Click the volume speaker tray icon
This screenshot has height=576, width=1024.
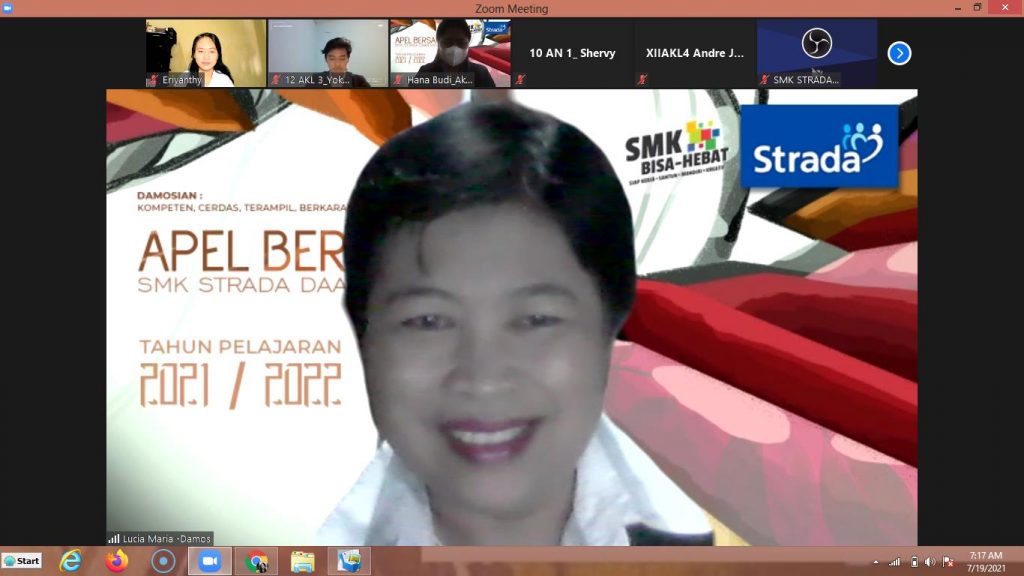(930, 562)
